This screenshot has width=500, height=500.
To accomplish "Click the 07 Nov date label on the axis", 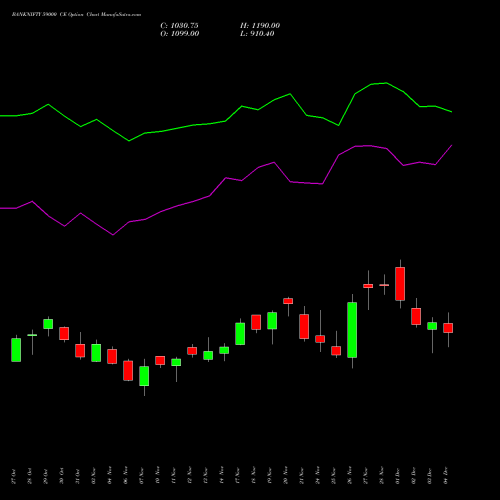I will pos(142,476).
